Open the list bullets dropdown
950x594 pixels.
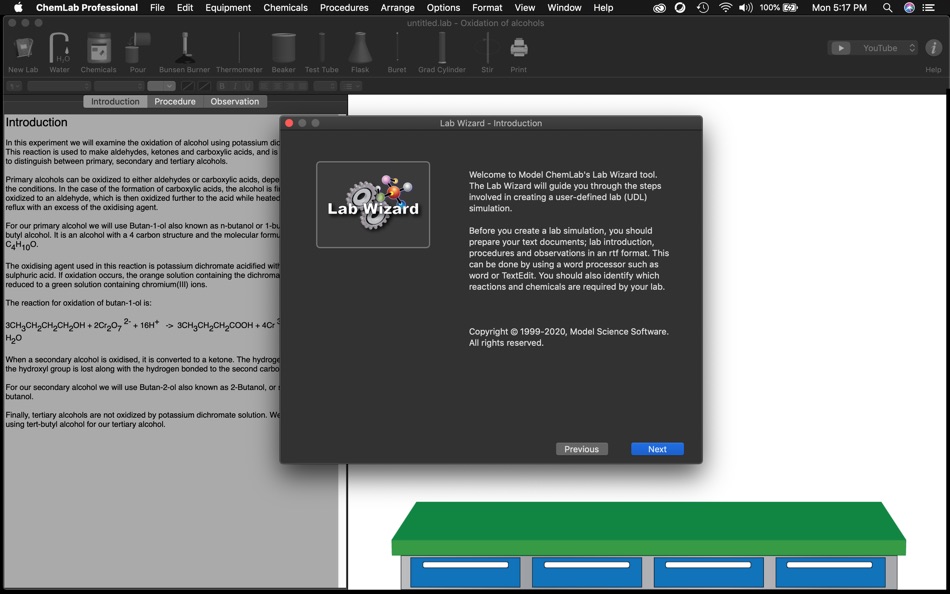(x=351, y=86)
